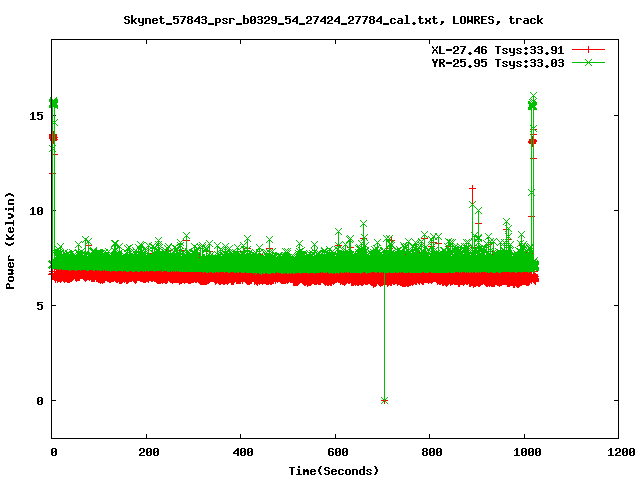This screenshot has width=640, height=480.
Task: Click the y-axis tick label 15
Action: click(x=36, y=116)
